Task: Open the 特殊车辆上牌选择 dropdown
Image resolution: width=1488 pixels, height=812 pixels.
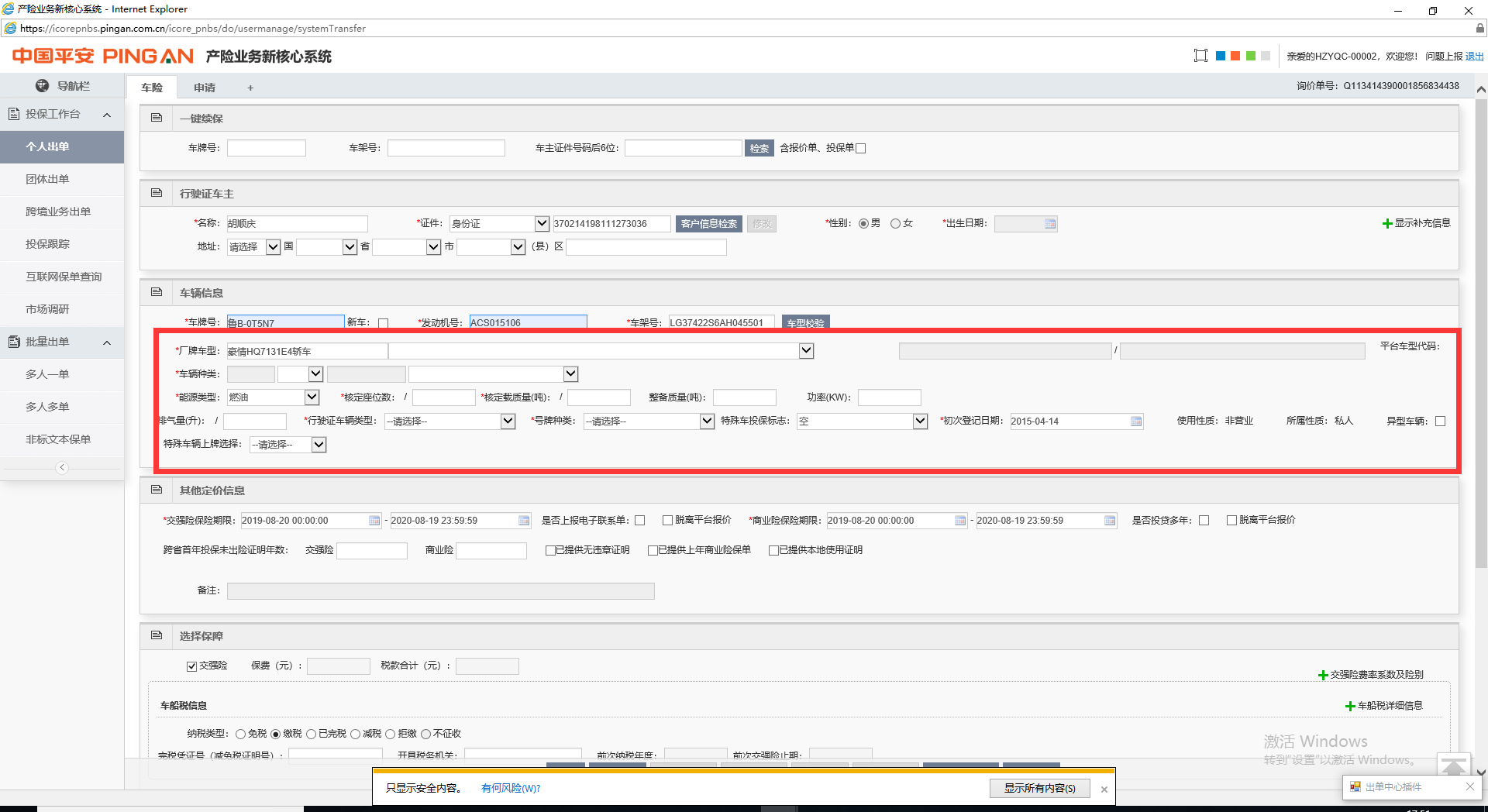Action: 319,444
